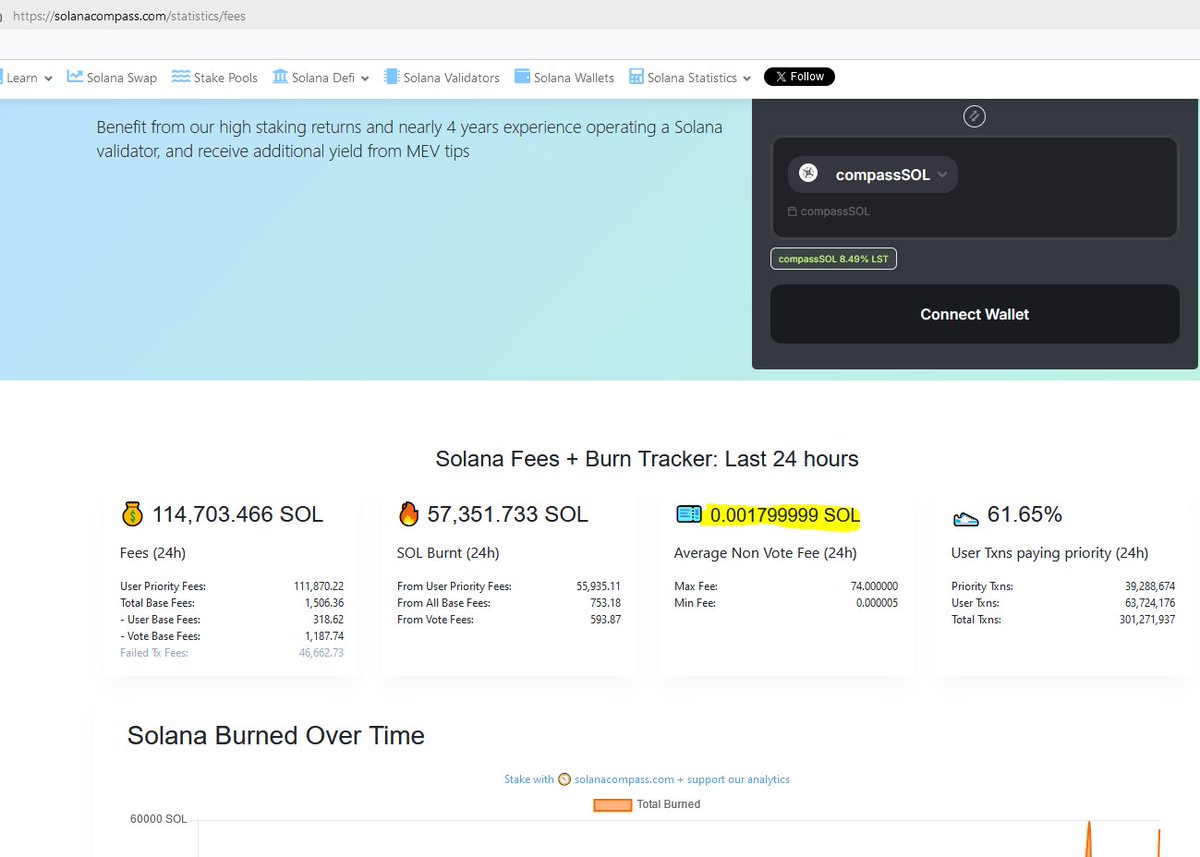The width and height of the screenshot is (1200, 857).
Task: Click the Priority Txns 39,288,674 value
Action: coord(1150,586)
